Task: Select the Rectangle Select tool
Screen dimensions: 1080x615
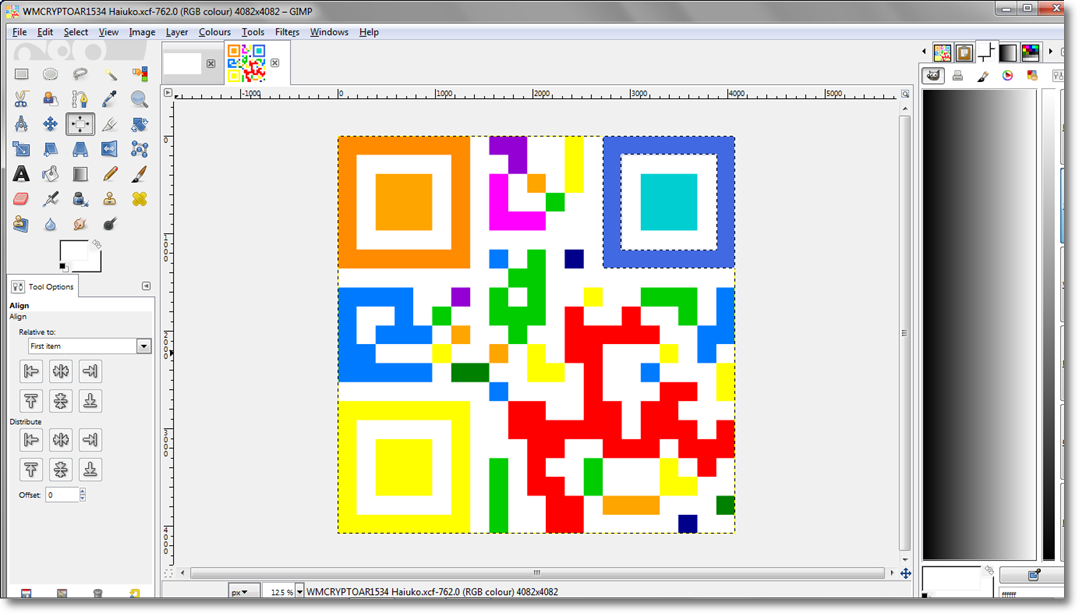Action: (x=21, y=74)
